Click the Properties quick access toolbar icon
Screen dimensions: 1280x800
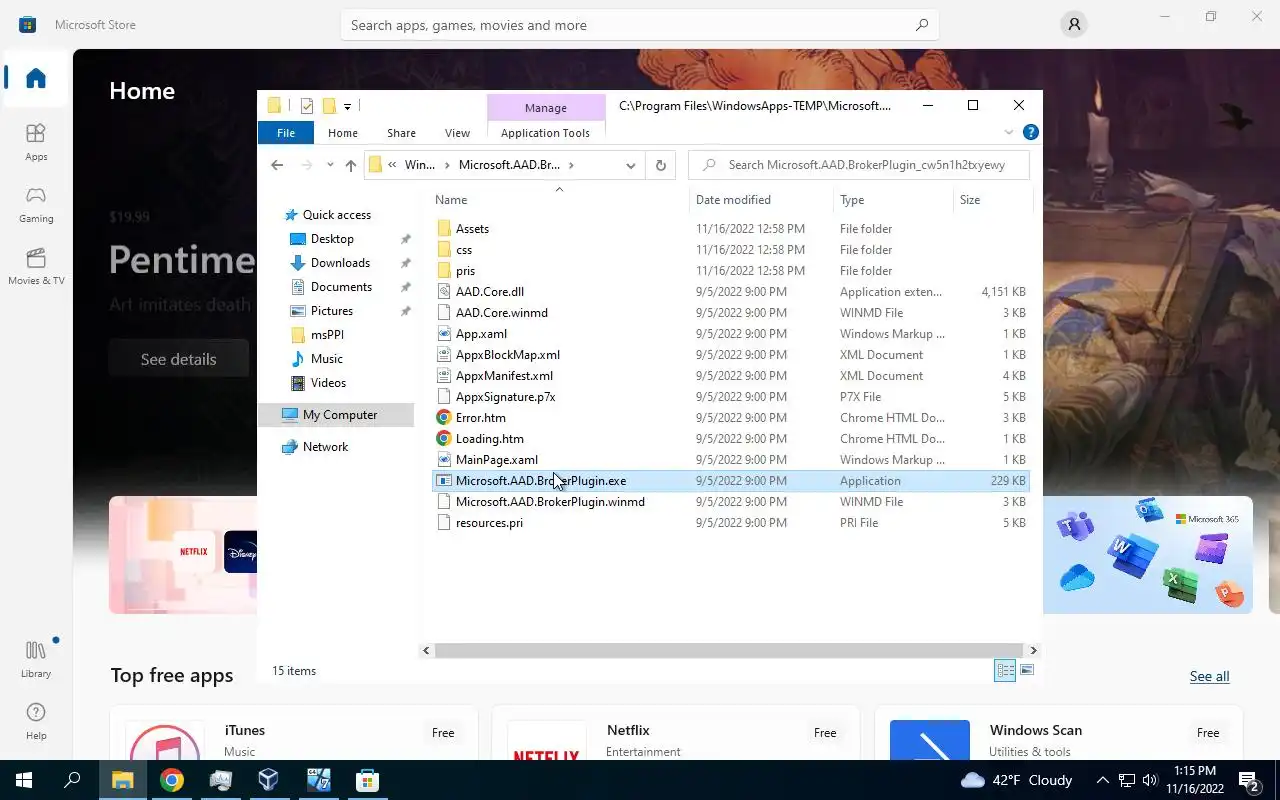(306, 106)
